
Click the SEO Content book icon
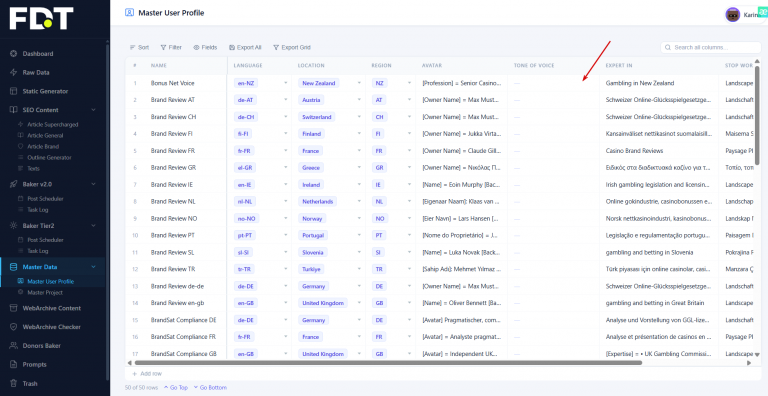14,110
